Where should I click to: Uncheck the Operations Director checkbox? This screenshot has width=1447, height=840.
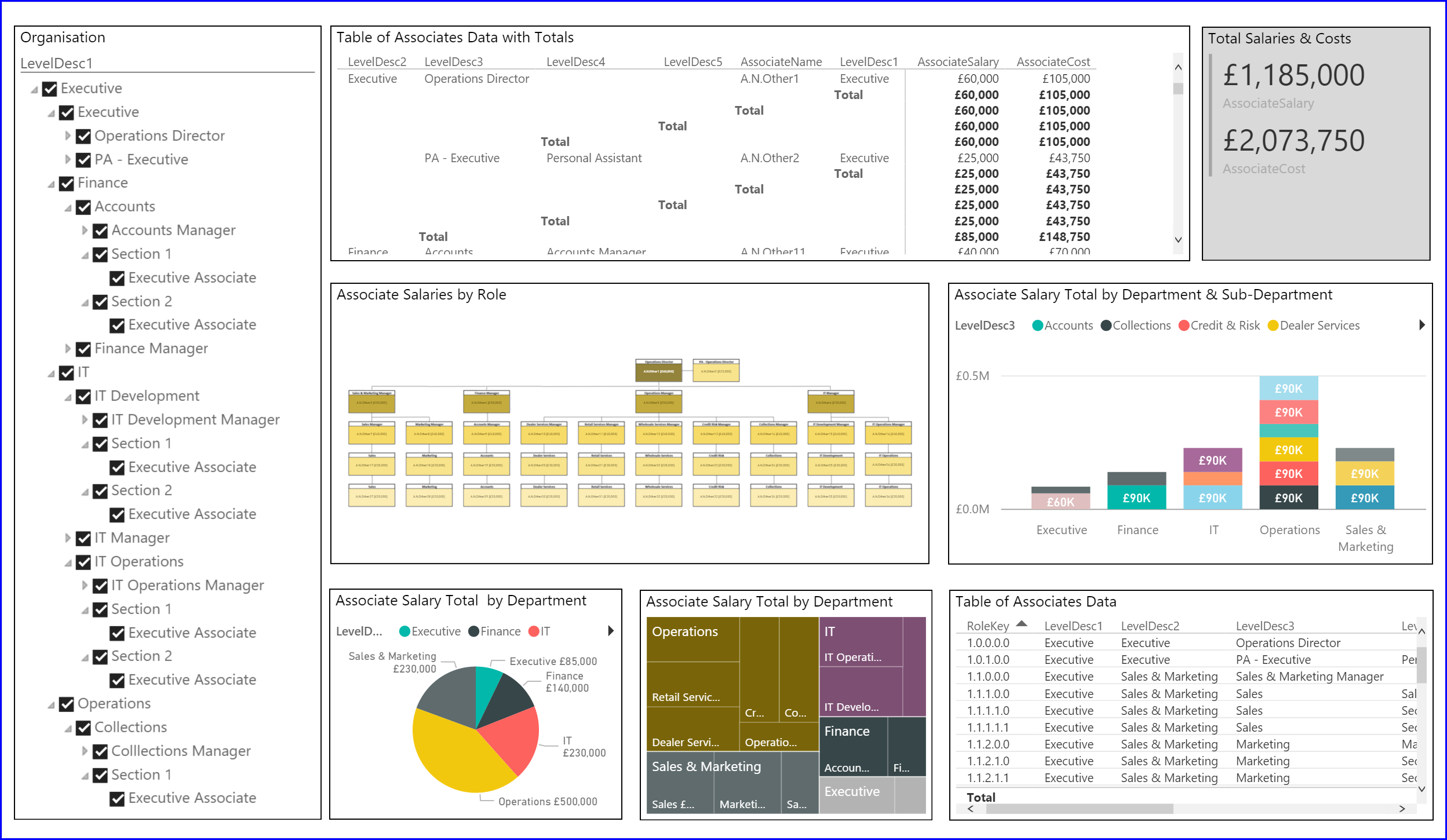[83, 136]
